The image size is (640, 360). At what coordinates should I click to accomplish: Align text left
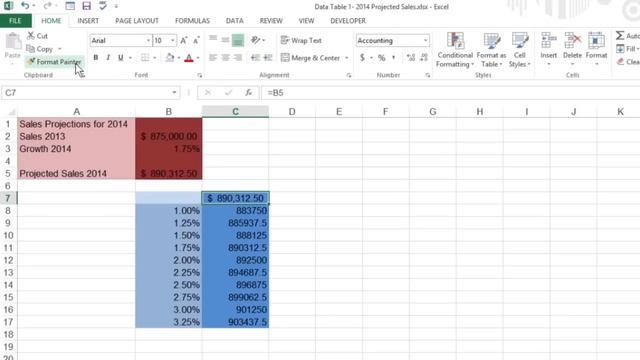pyautogui.click(x=213, y=58)
